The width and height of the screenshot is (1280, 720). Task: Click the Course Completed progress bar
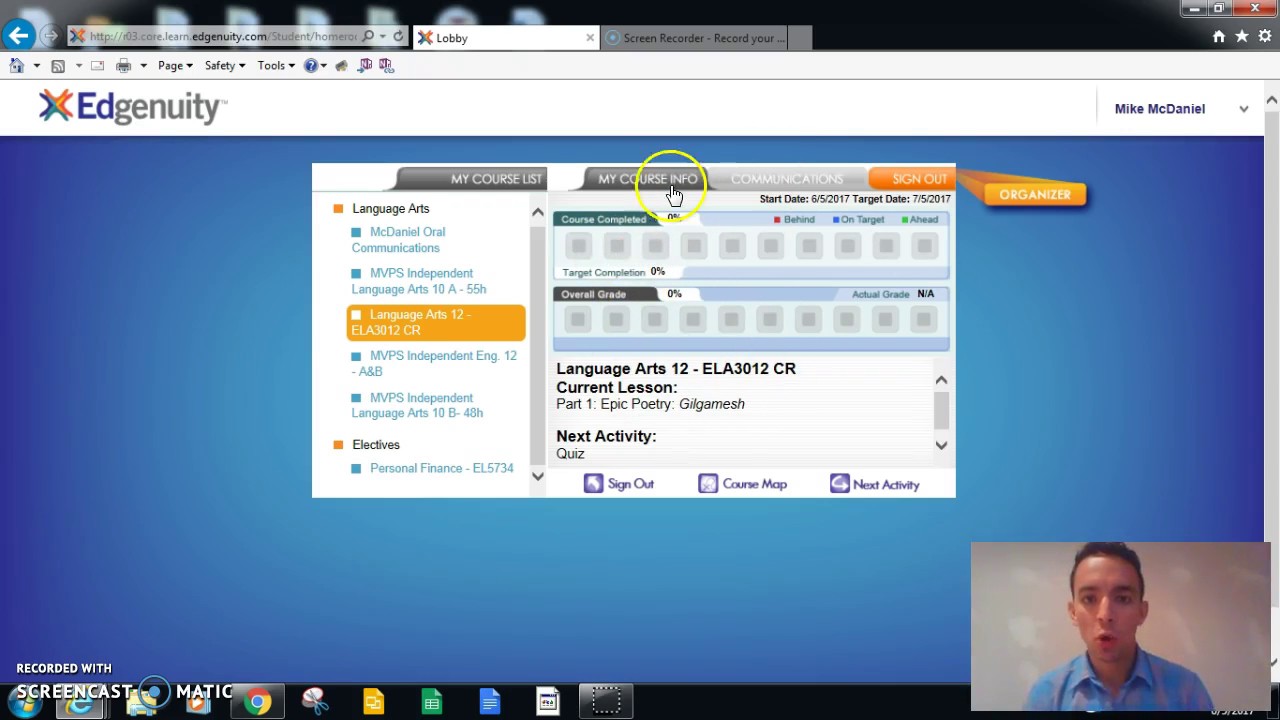click(751, 246)
